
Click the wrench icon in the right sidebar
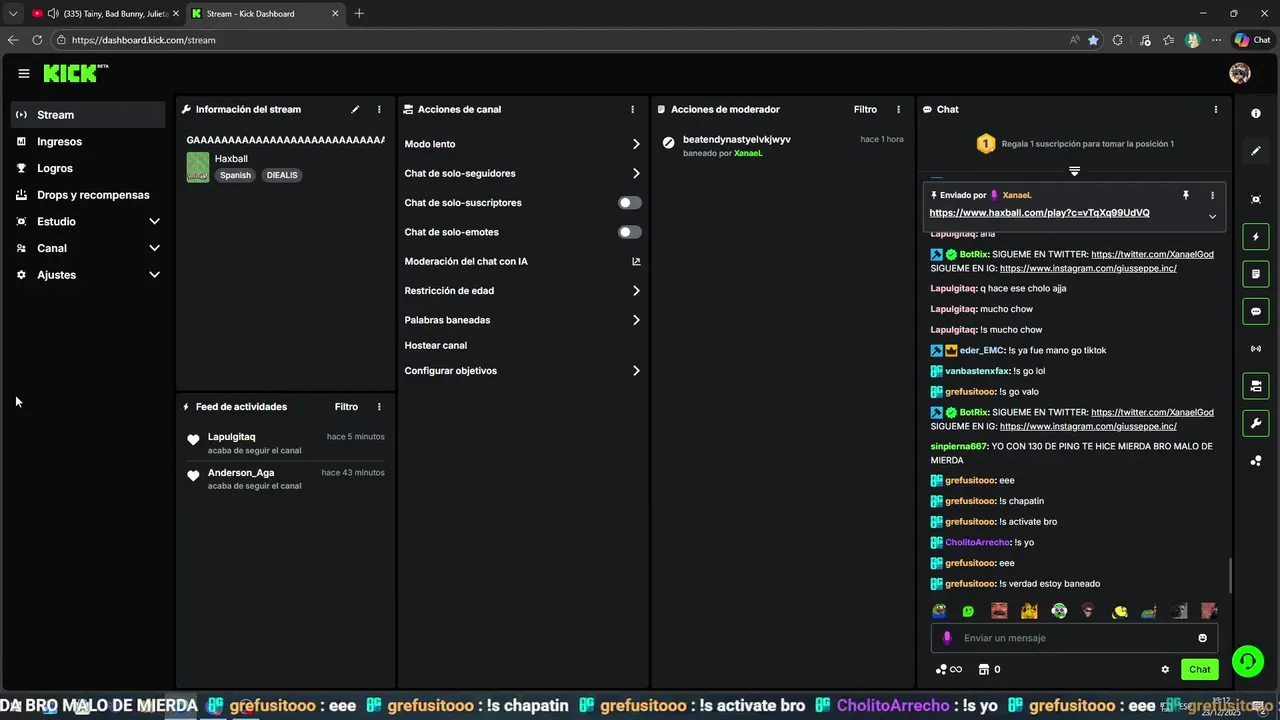[1256, 423]
